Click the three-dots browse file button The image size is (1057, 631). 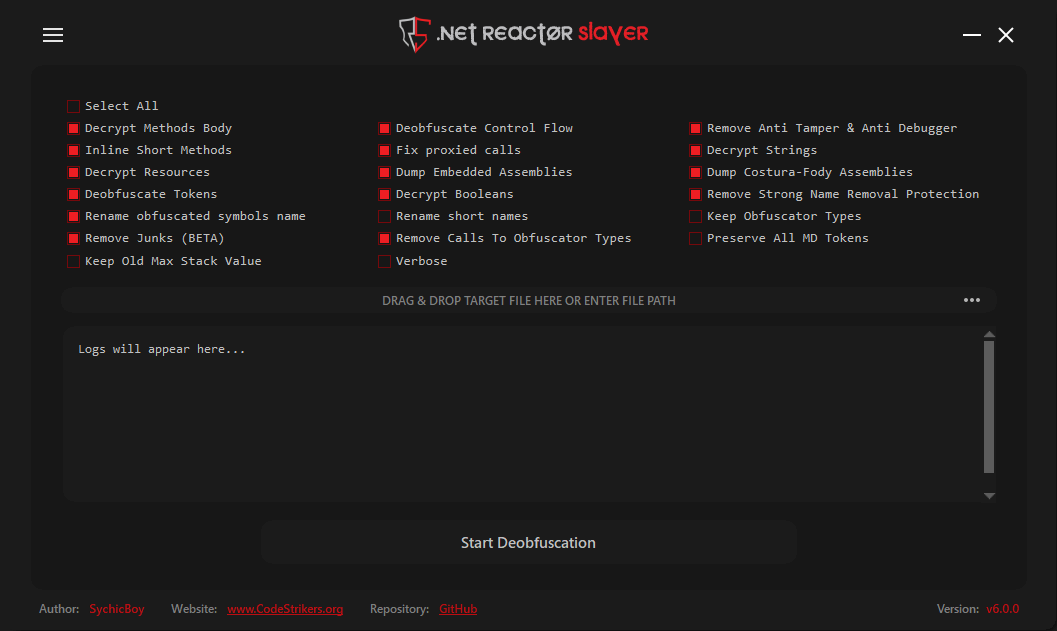tap(972, 300)
